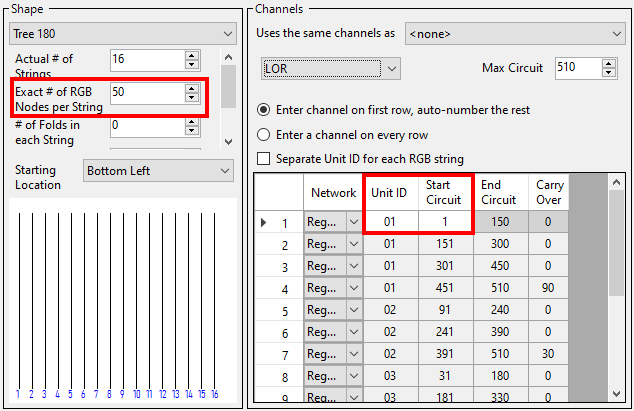Click row 1 selector arrow in grid
This screenshot has height=411, width=634.
click(263, 222)
